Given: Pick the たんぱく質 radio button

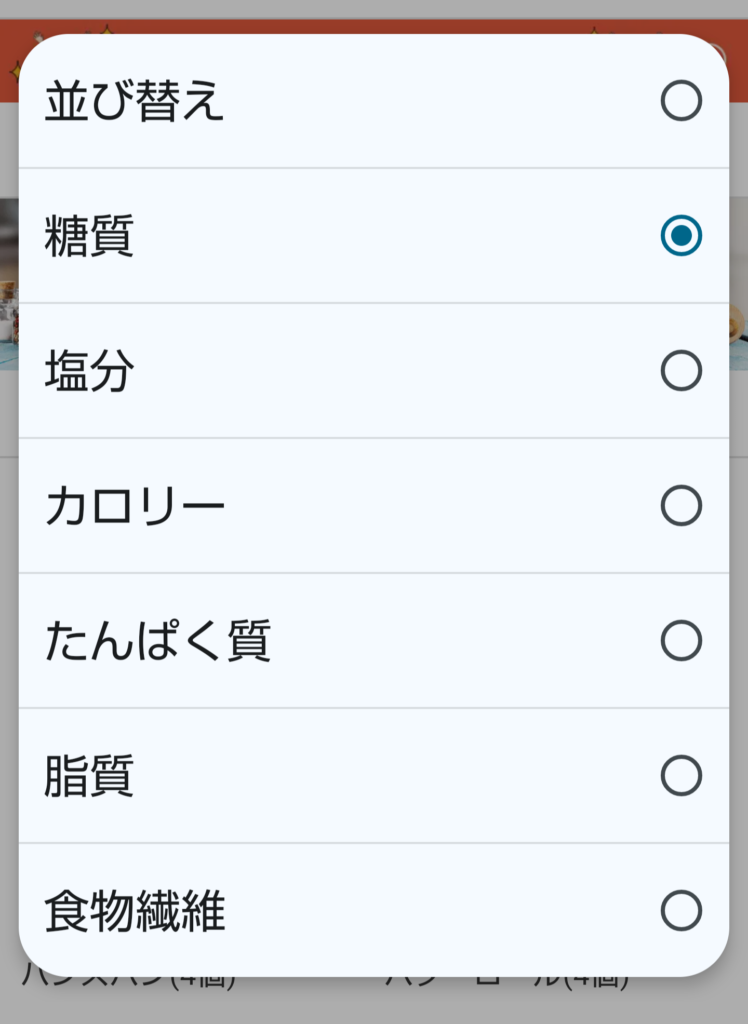Looking at the screenshot, I should [681, 641].
